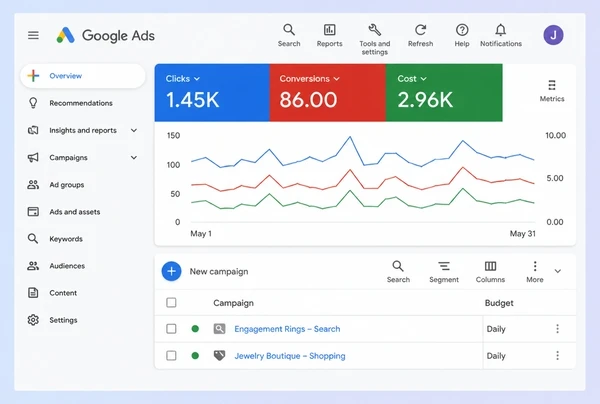Select the blue Clicks scorecard
The height and width of the screenshot is (404, 600).
click(212, 93)
